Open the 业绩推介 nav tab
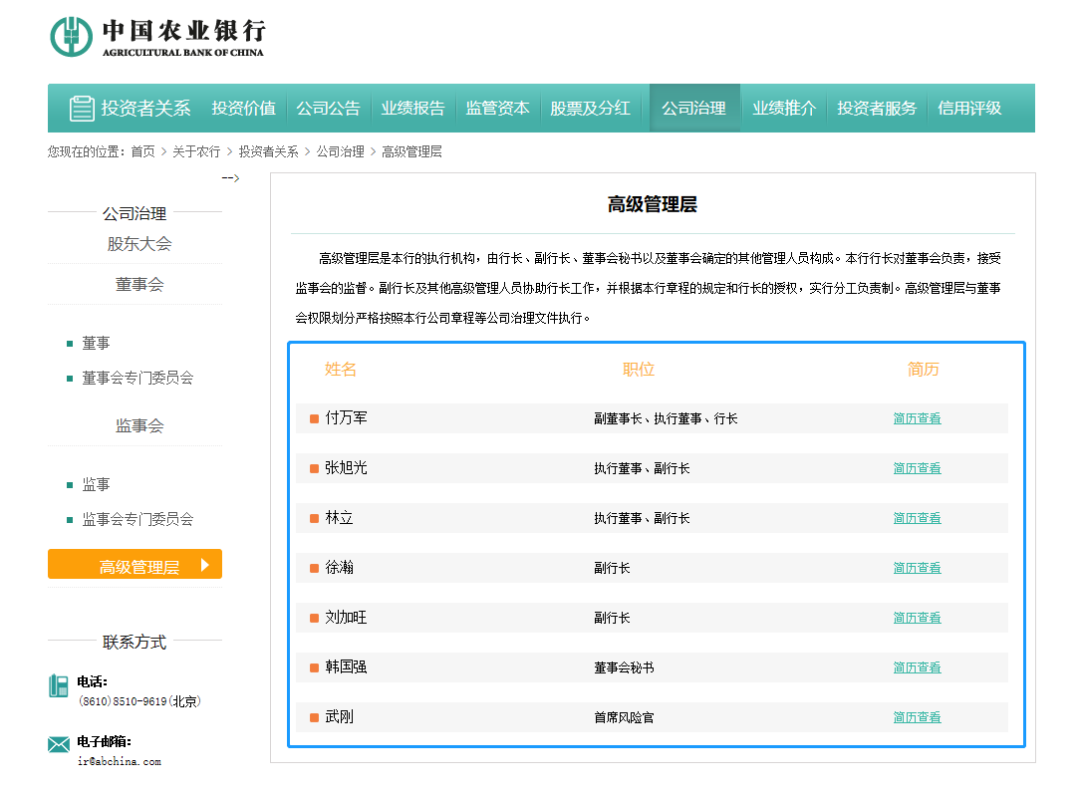This screenshot has height=794, width=1080. click(x=784, y=108)
